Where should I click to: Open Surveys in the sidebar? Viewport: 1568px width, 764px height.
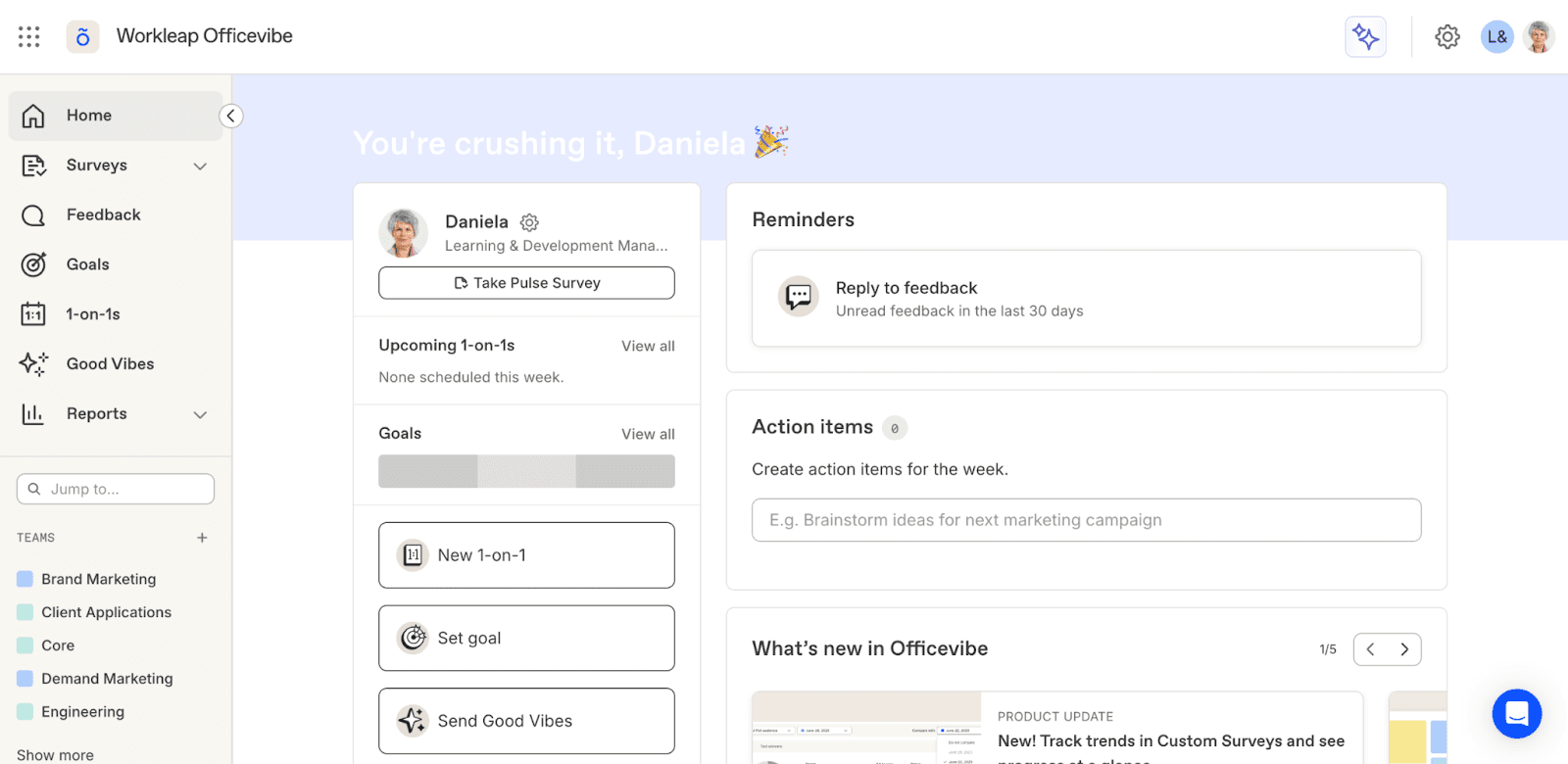point(116,166)
